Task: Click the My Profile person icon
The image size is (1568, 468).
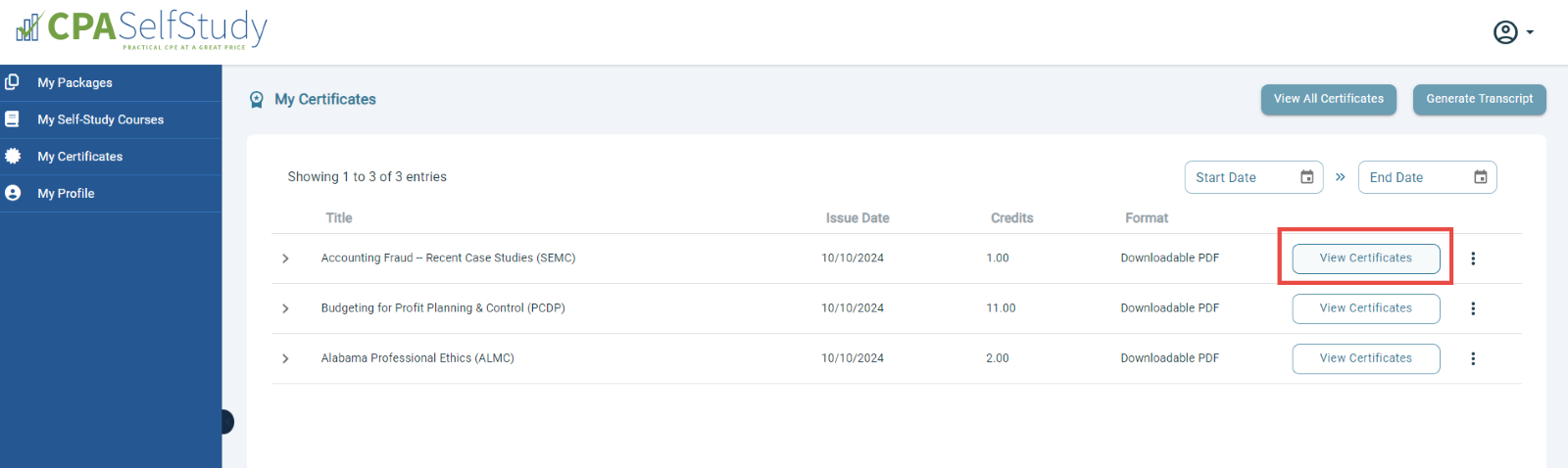Action: point(13,193)
